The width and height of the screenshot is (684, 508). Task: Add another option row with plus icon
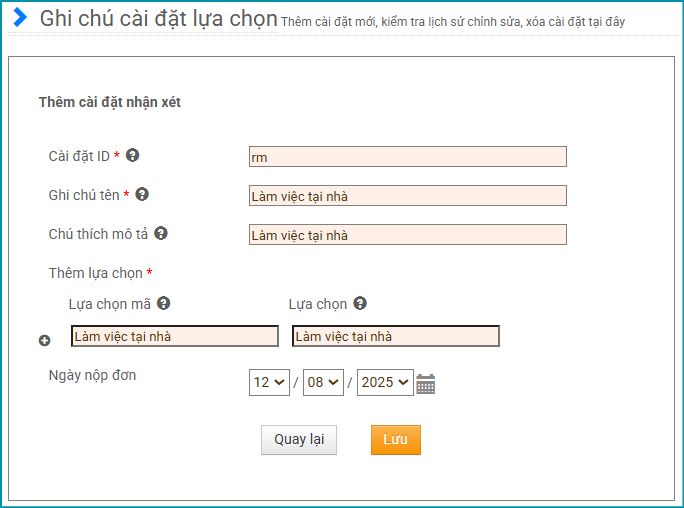point(44,341)
